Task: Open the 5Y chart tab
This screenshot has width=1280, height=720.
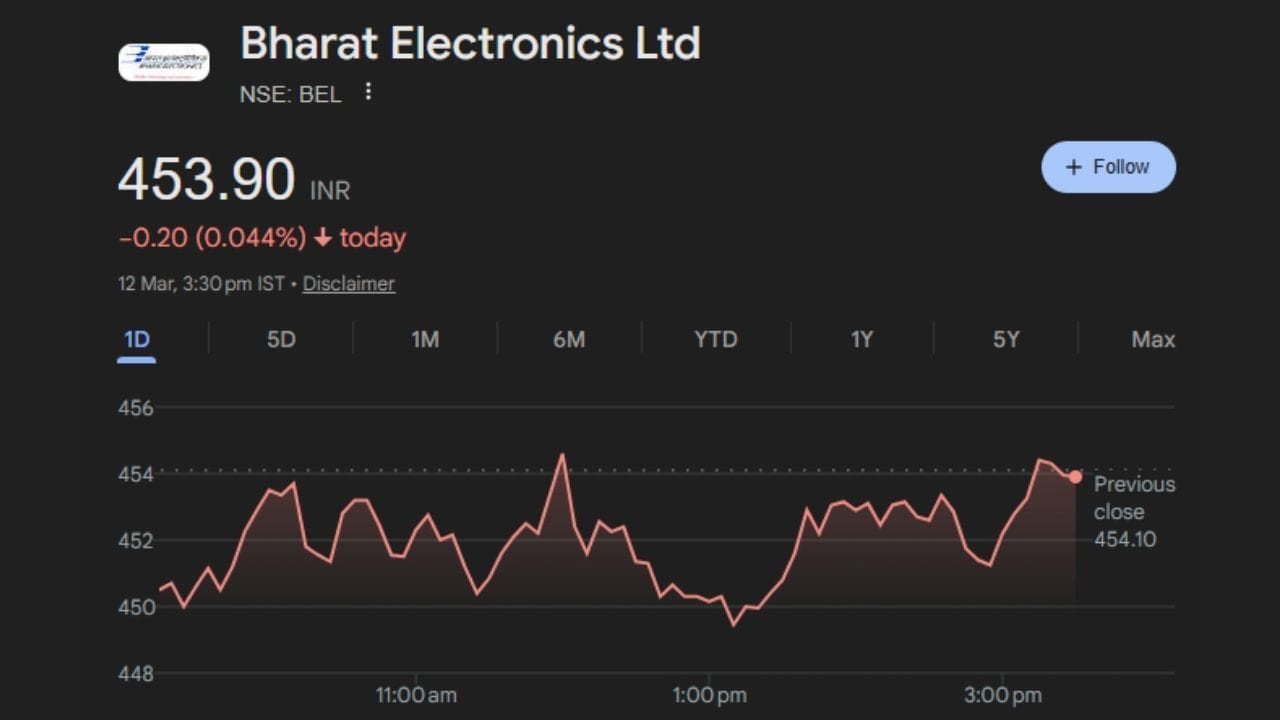Action: coord(1006,340)
